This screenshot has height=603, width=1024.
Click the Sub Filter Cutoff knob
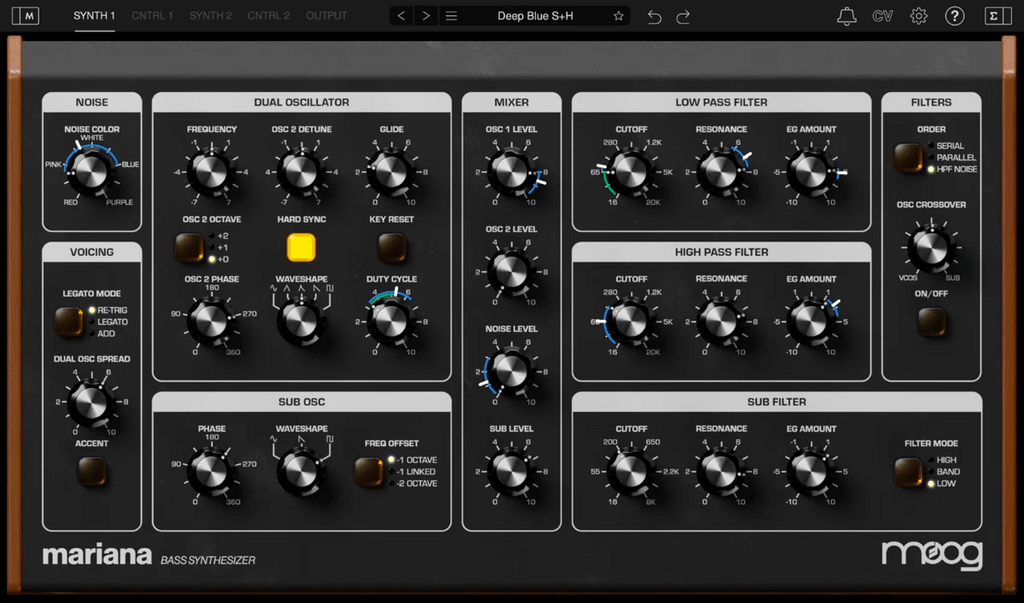pos(631,472)
